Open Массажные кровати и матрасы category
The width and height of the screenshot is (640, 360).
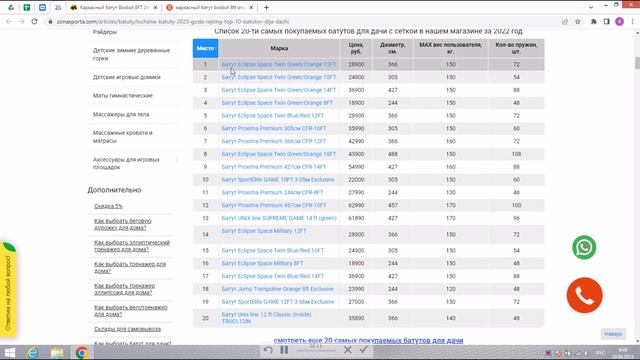tap(122, 137)
